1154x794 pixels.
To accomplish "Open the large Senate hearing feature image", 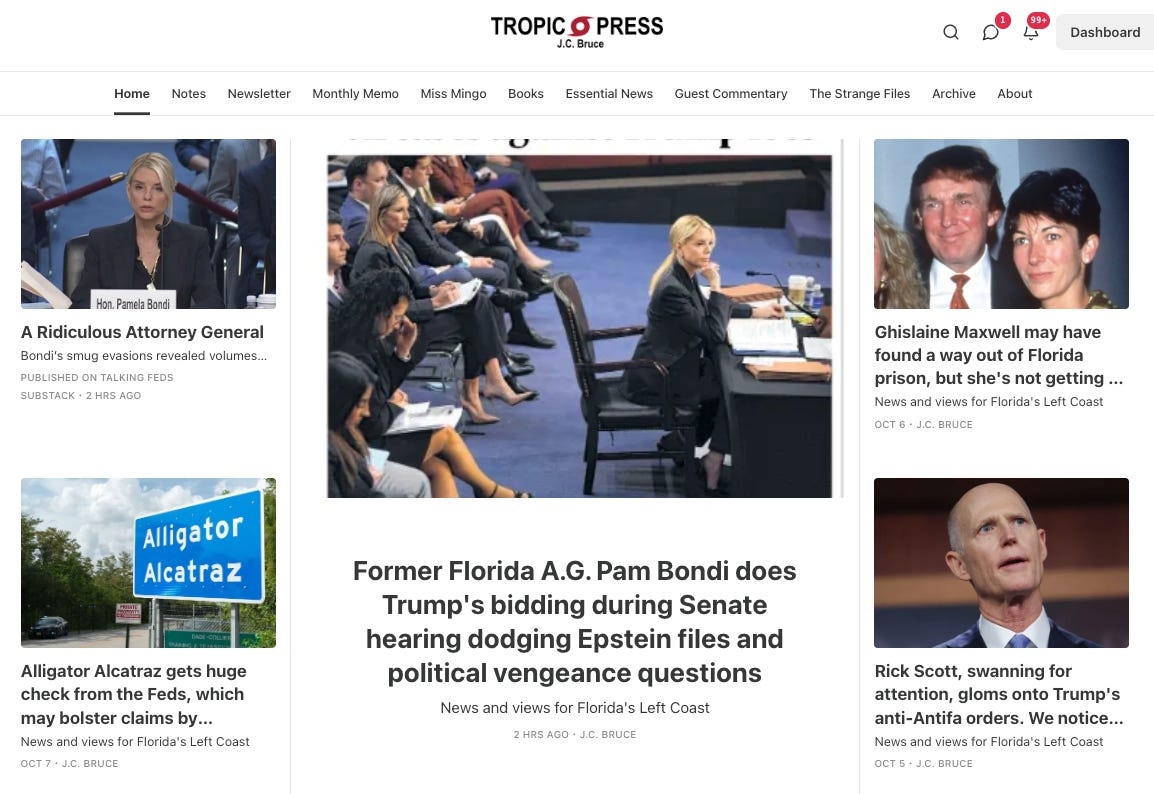I will (x=579, y=319).
